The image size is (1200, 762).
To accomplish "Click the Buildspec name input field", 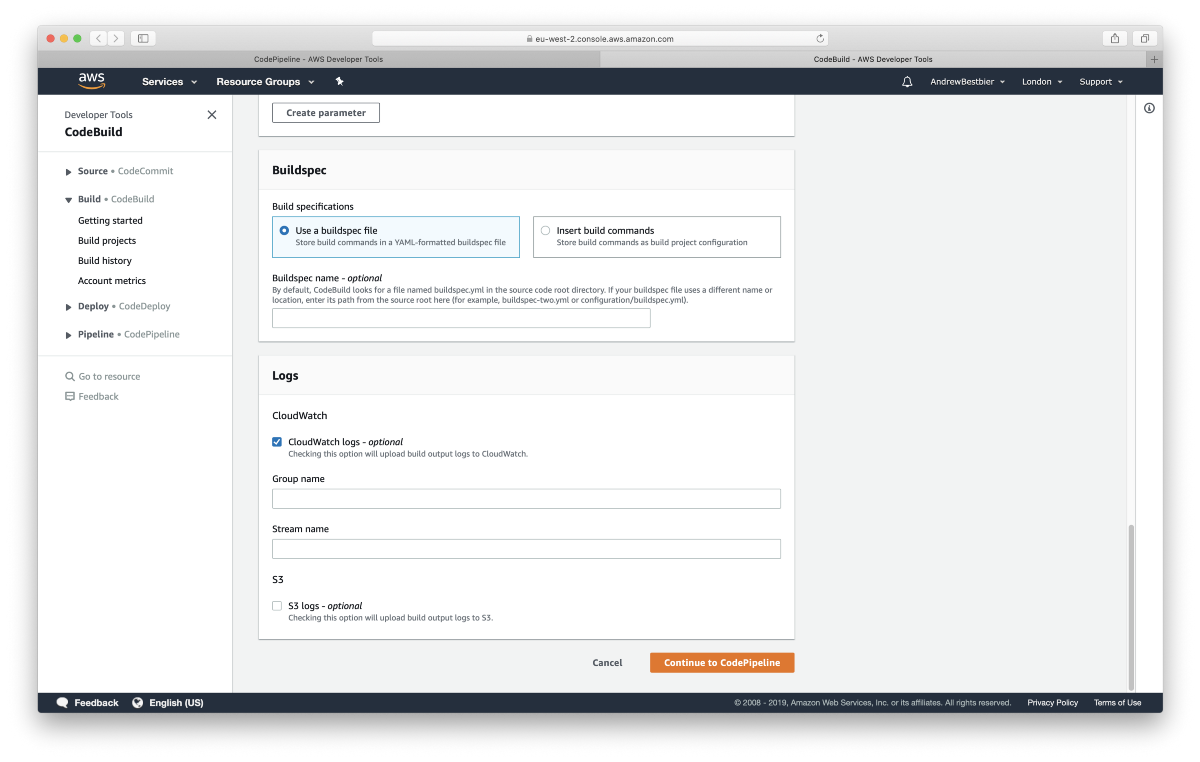I will 461,318.
